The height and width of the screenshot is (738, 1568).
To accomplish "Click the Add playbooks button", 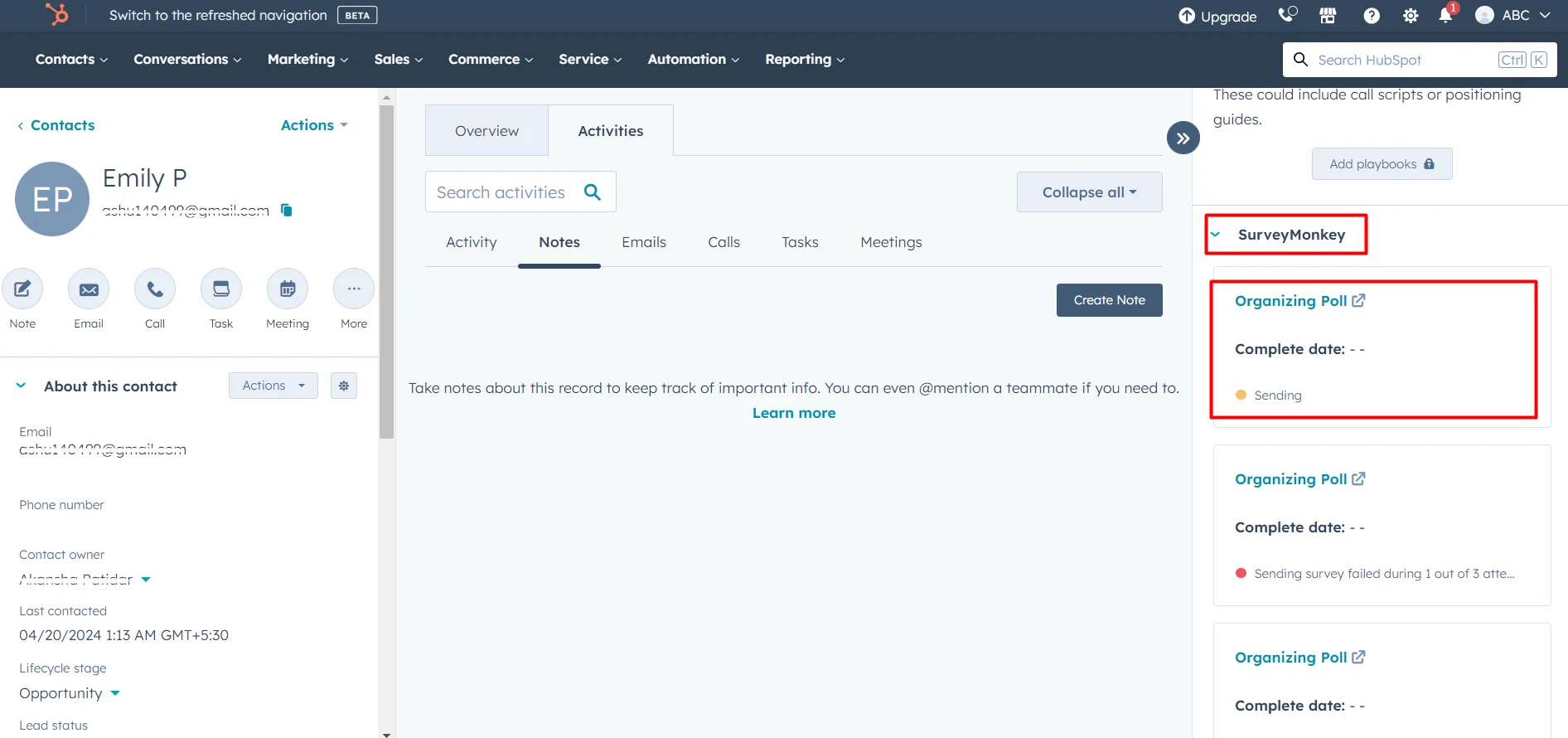I will pyautogui.click(x=1382, y=164).
